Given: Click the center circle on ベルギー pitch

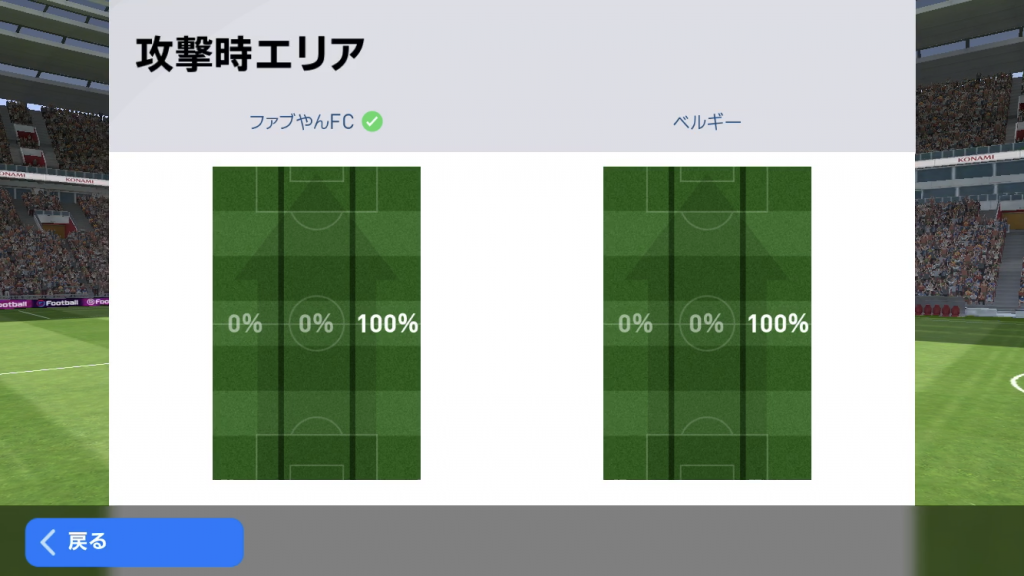Looking at the screenshot, I should (x=707, y=323).
